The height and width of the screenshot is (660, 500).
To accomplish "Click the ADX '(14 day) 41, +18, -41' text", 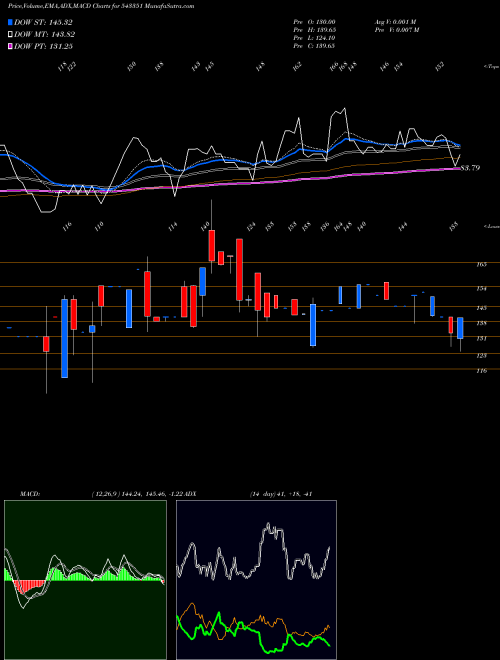I will (280, 494).
